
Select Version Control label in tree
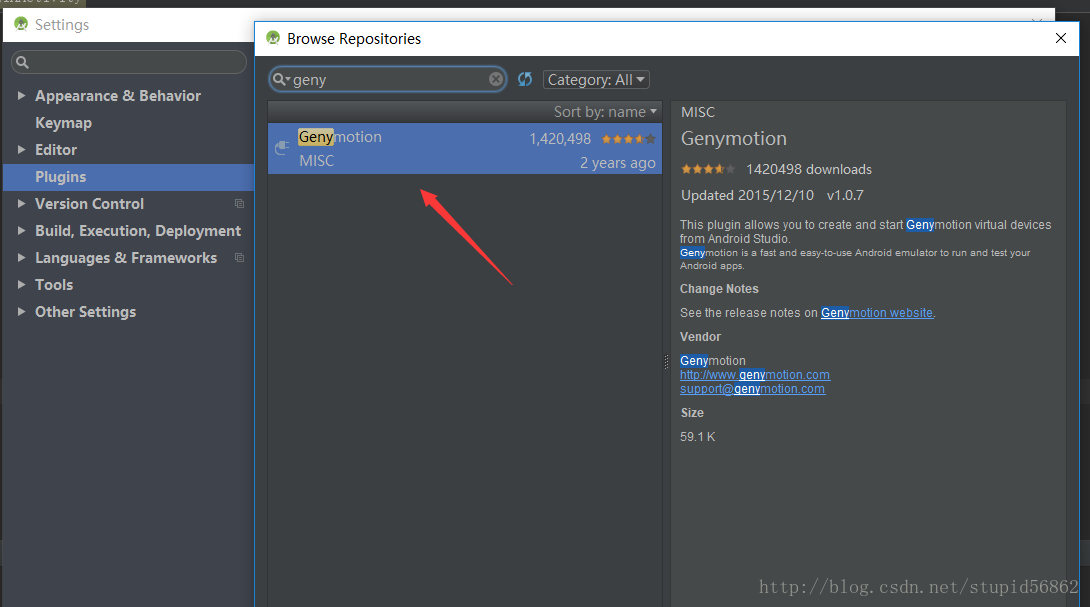point(90,204)
